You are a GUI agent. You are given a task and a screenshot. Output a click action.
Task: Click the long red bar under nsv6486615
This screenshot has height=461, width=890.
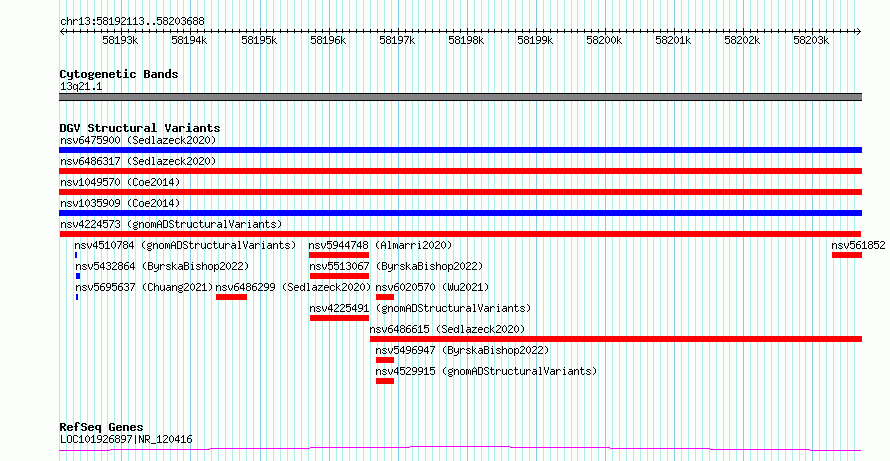[x=616, y=339]
